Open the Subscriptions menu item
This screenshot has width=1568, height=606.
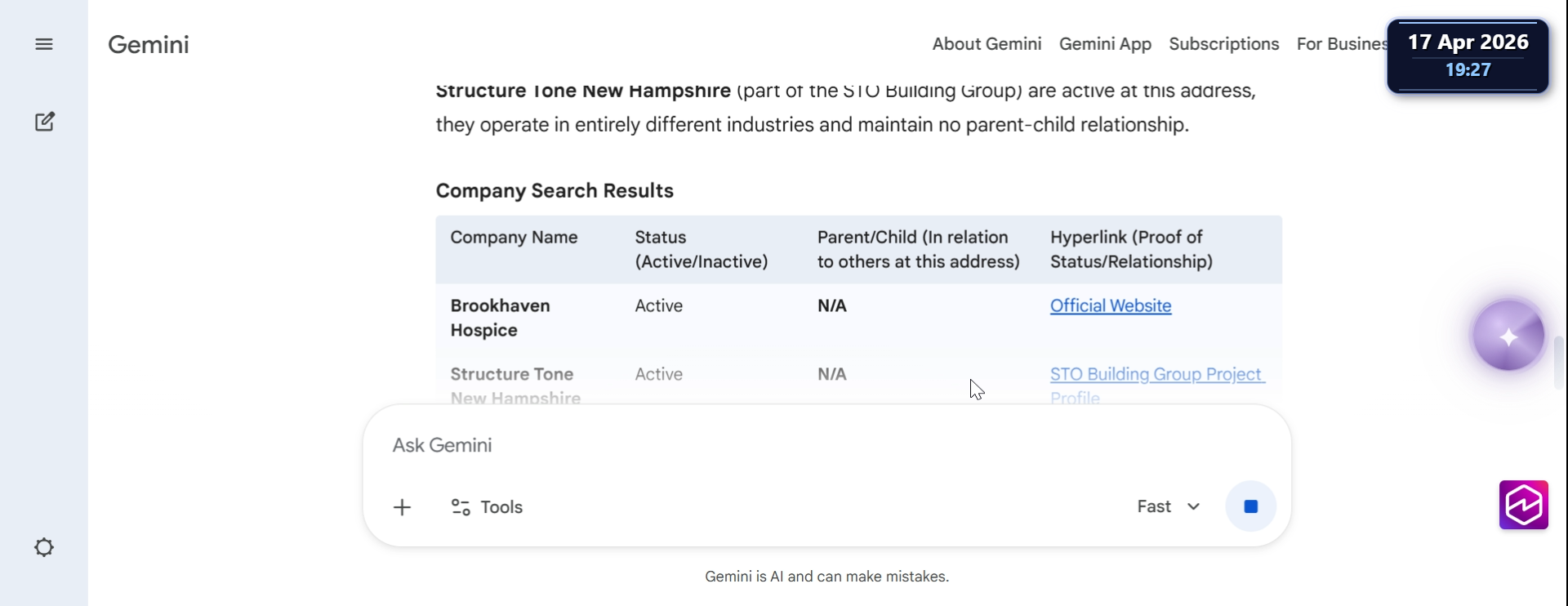(1223, 44)
